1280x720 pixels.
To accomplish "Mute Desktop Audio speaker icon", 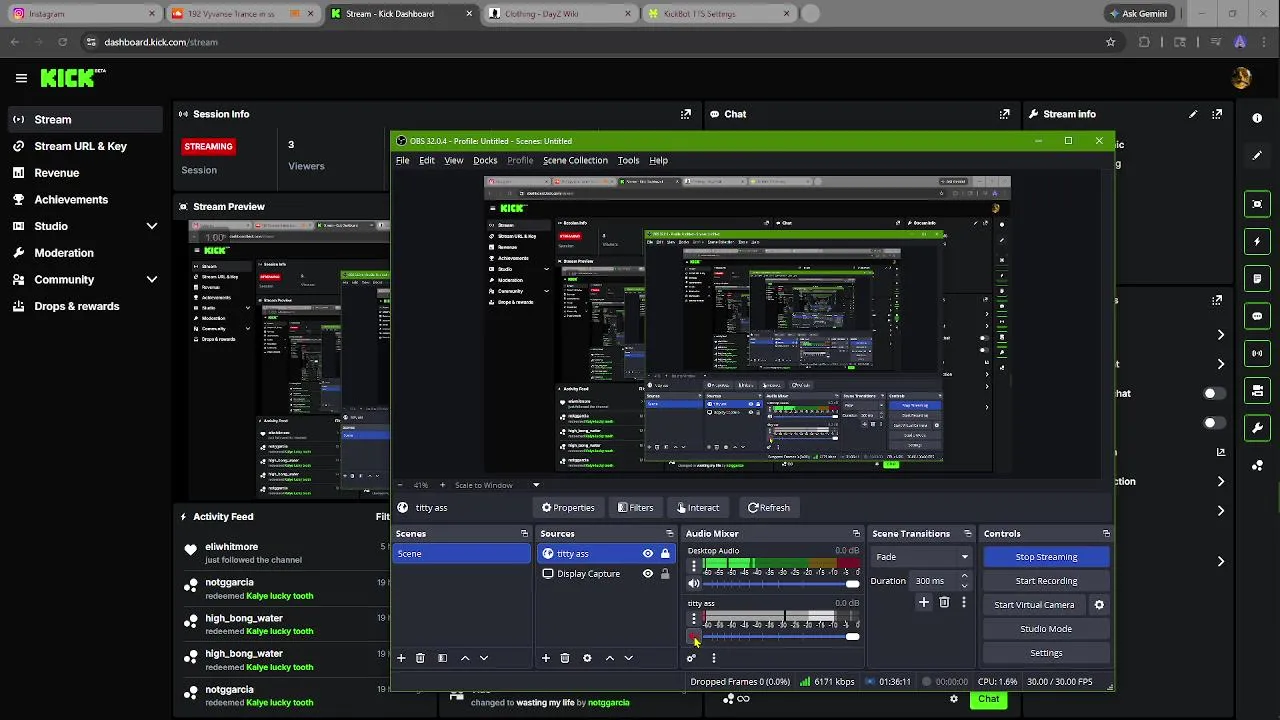I will [x=694, y=584].
